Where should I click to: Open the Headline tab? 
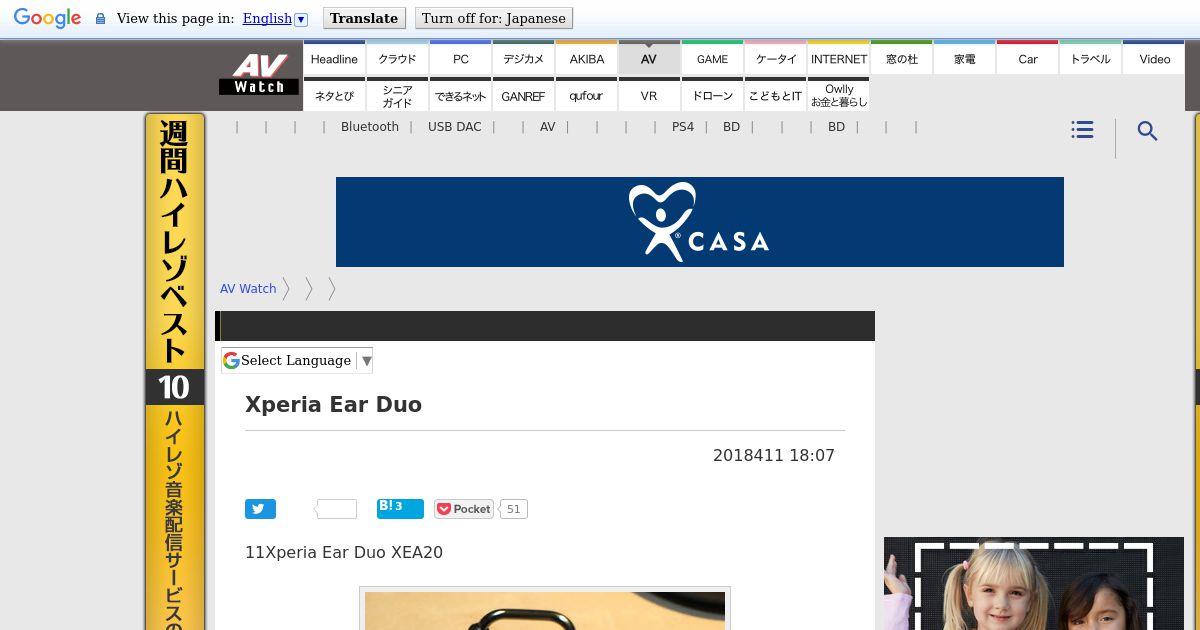pyautogui.click(x=334, y=58)
